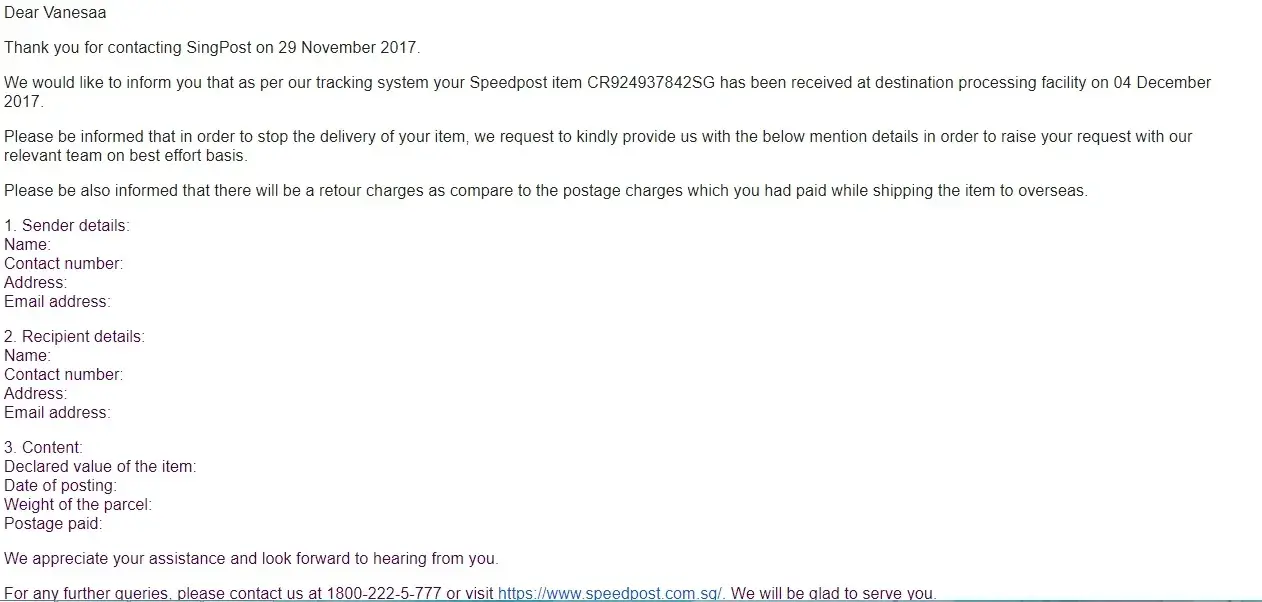
Task: Click the "Weight of the parcel:" line
Action: 78,505
